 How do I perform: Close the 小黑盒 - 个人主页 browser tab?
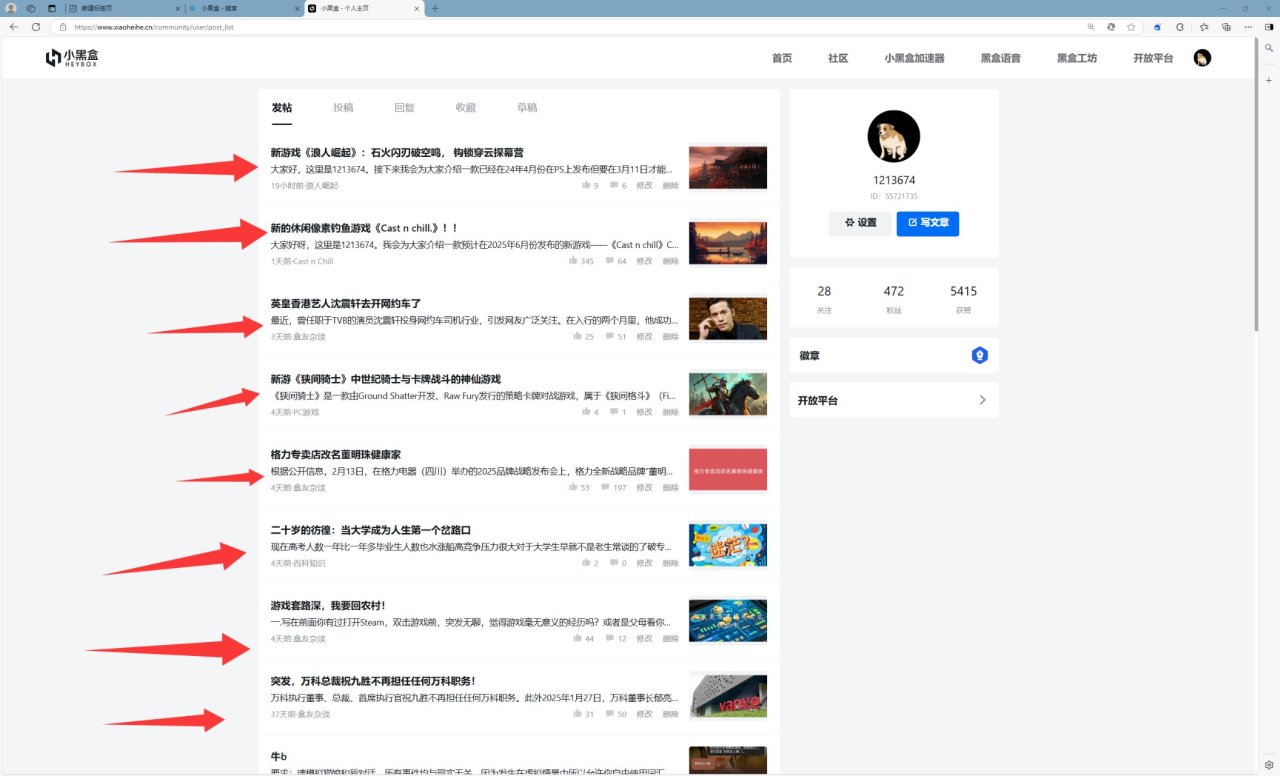pos(418,8)
